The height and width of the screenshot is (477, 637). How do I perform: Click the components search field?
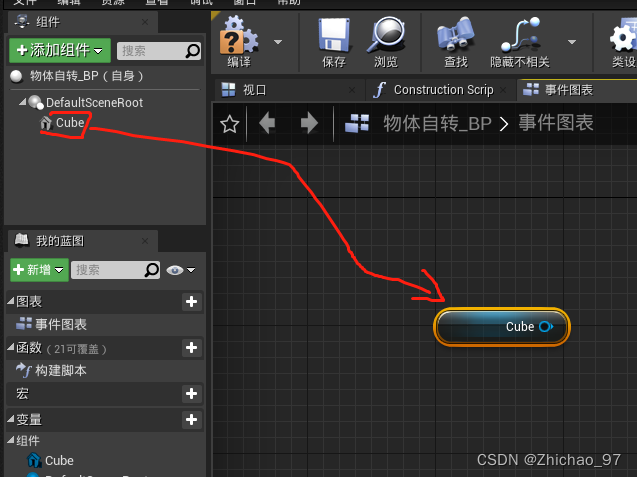click(150, 50)
